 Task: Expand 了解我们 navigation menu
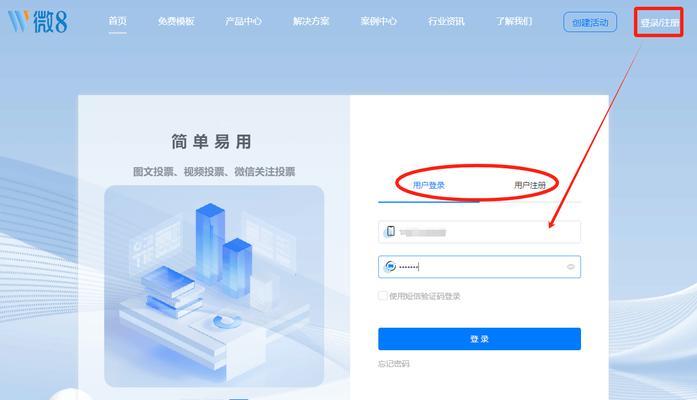click(x=514, y=21)
